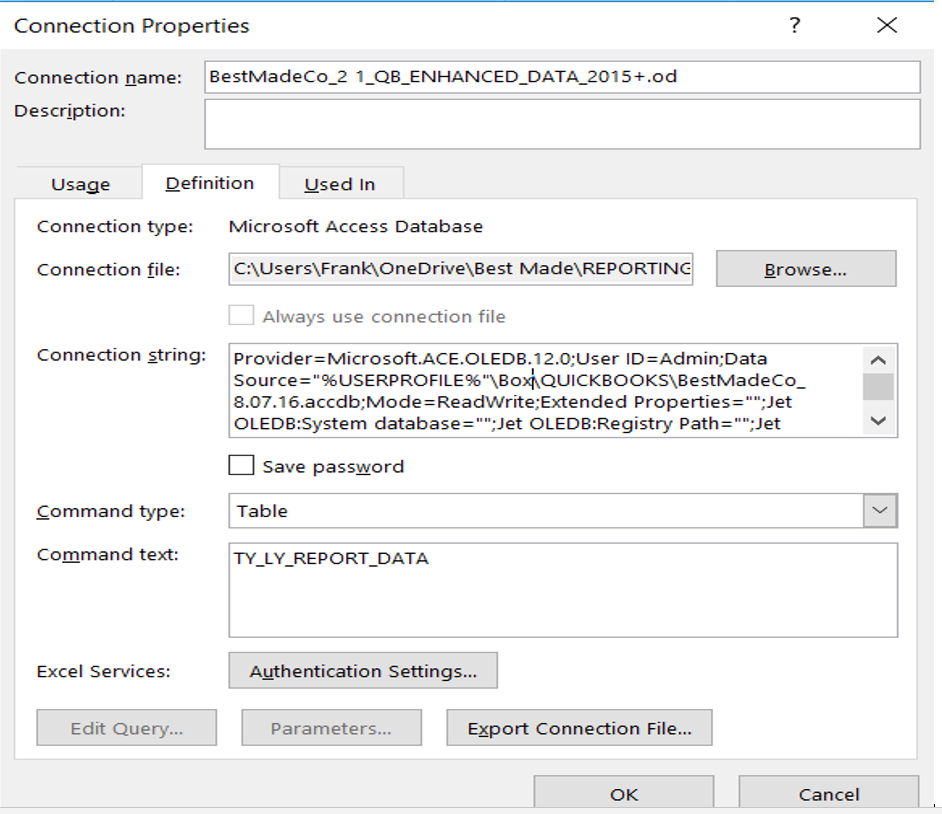Click the connection string scrollbar thumb
The image size is (942, 814).
click(x=878, y=386)
